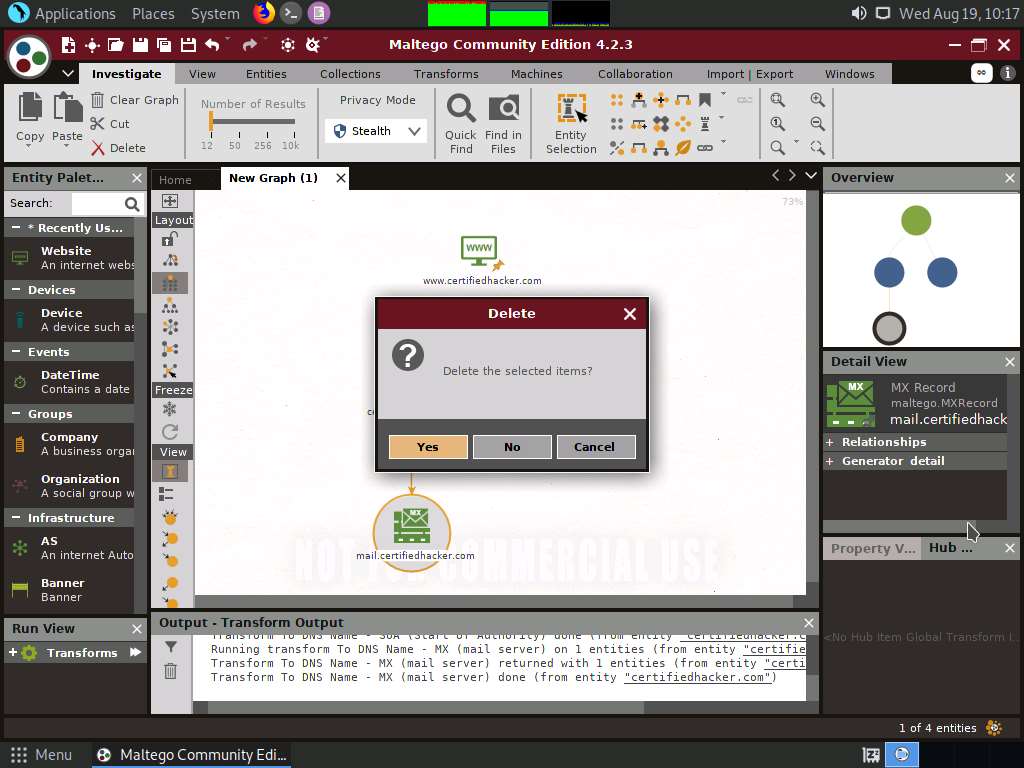
Task: Collapse the Devices palette group
Action: click(16, 289)
